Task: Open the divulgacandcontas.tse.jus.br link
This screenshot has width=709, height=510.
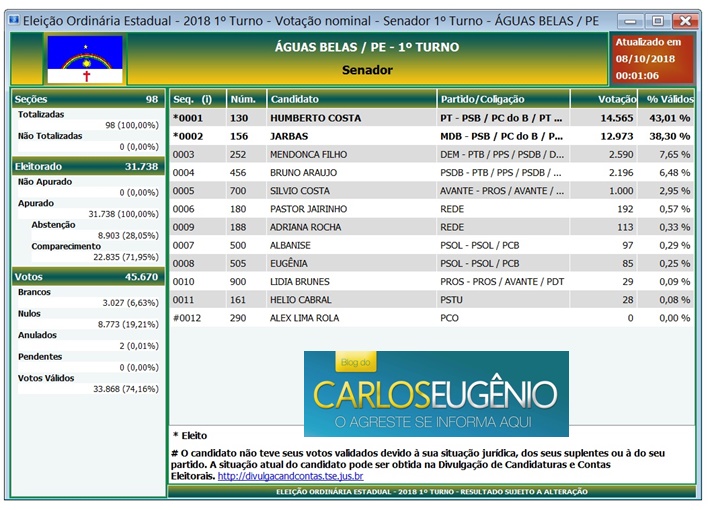Action: point(290,476)
